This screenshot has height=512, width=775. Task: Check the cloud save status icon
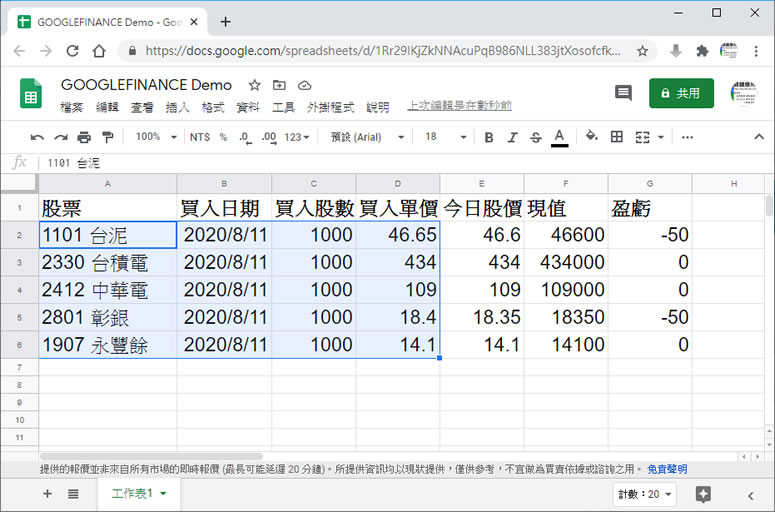tap(304, 85)
